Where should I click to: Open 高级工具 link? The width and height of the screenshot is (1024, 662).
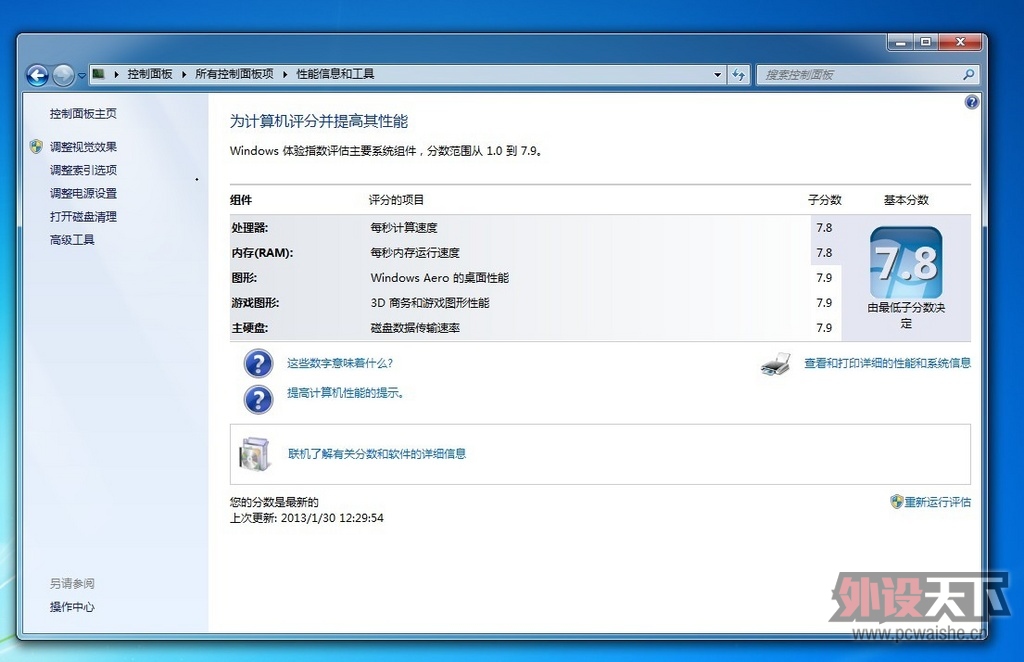pyautogui.click(x=72, y=240)
